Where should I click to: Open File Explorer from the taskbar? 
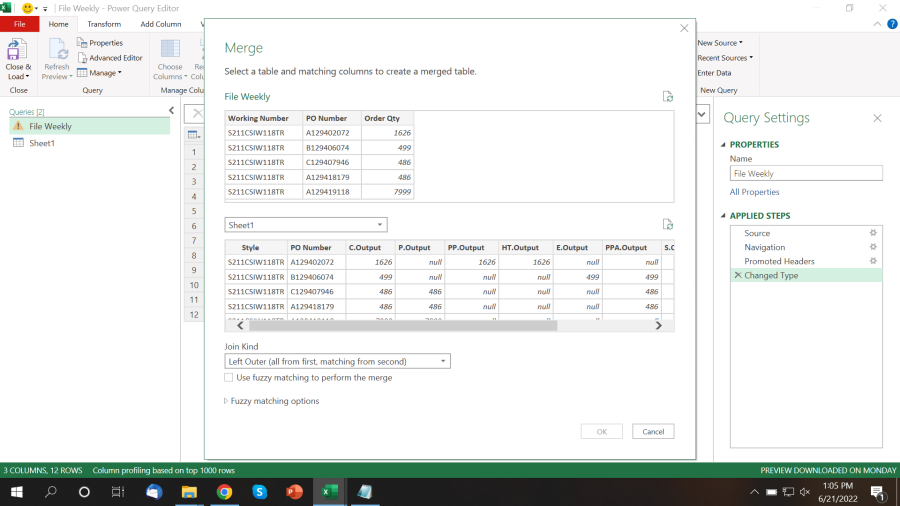click(x=189, y=492)
